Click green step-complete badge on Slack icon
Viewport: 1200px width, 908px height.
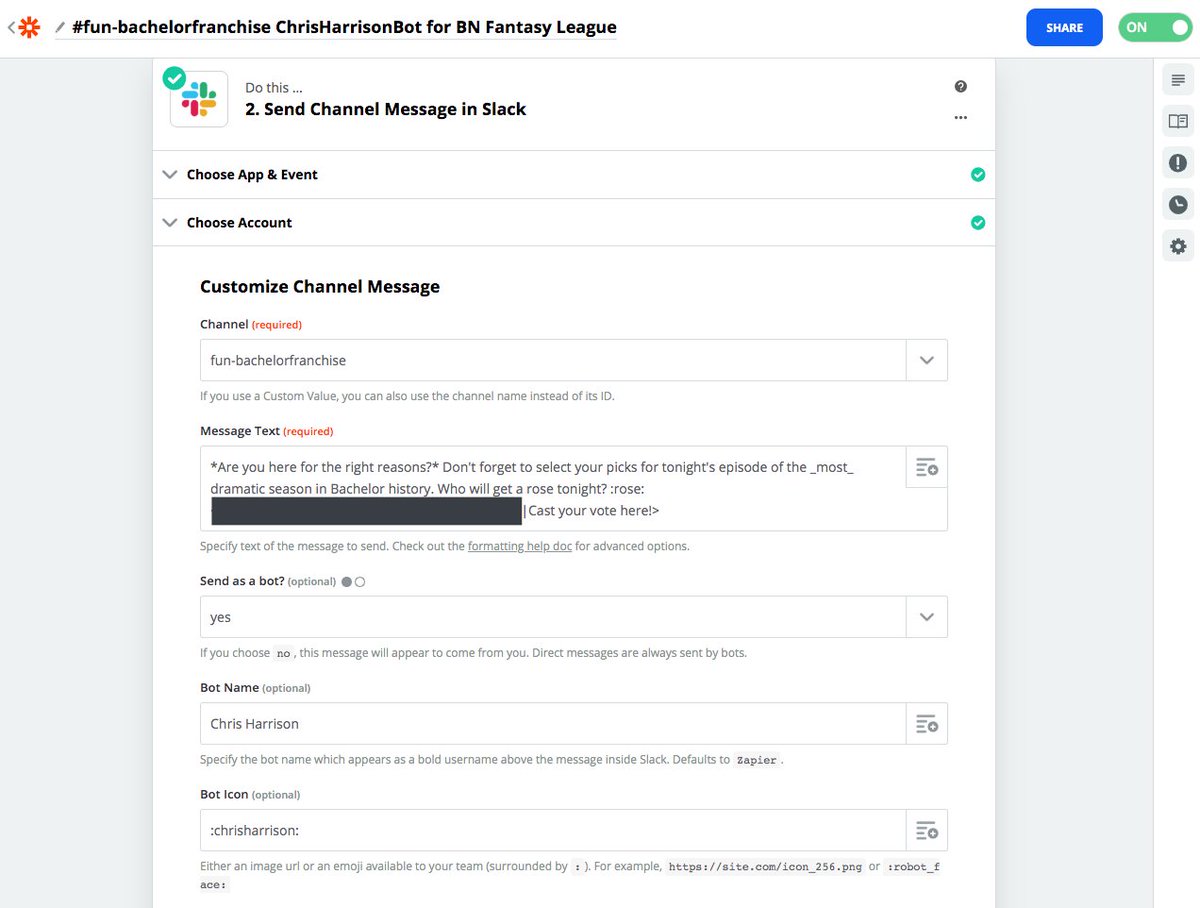point(175,78)
